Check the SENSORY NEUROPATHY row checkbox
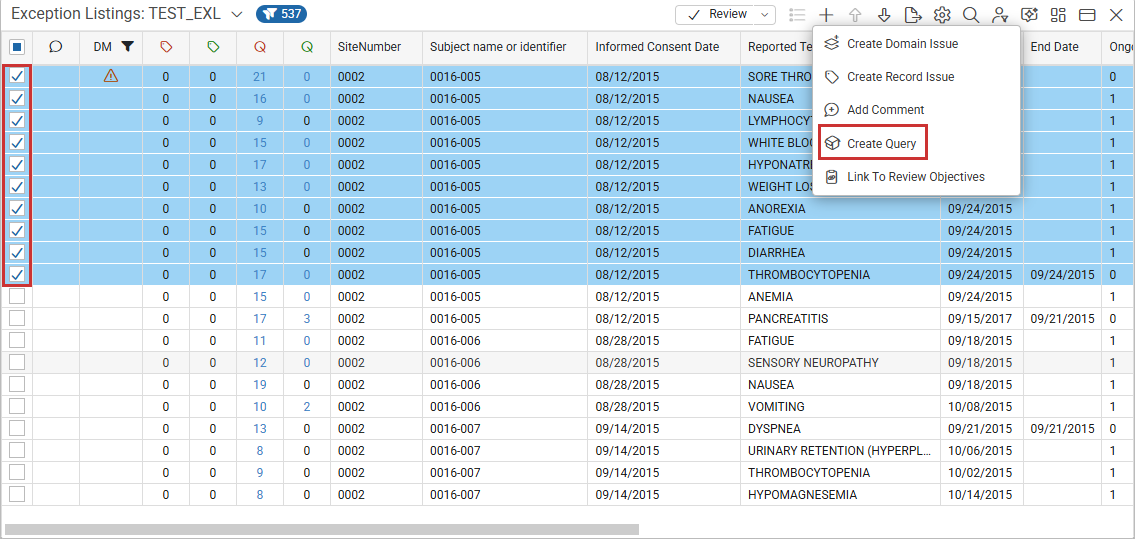Image resolution: width=1135 pixels, height=539 pixels. (x=17, y=362)
